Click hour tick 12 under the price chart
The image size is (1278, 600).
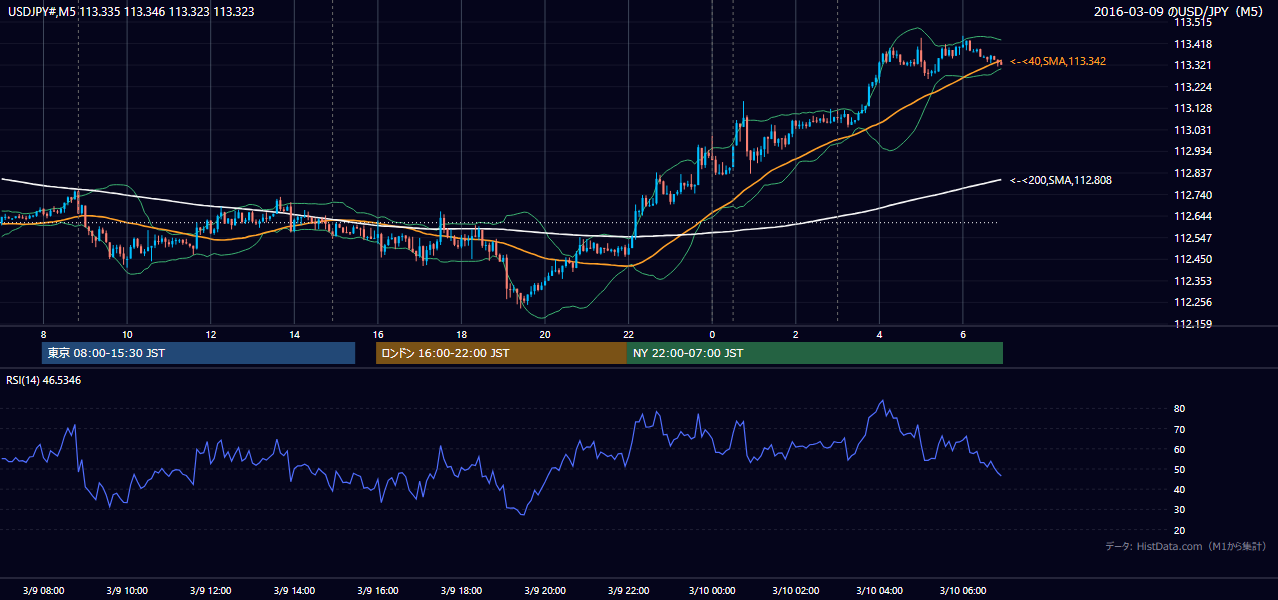tap(210, 334)
